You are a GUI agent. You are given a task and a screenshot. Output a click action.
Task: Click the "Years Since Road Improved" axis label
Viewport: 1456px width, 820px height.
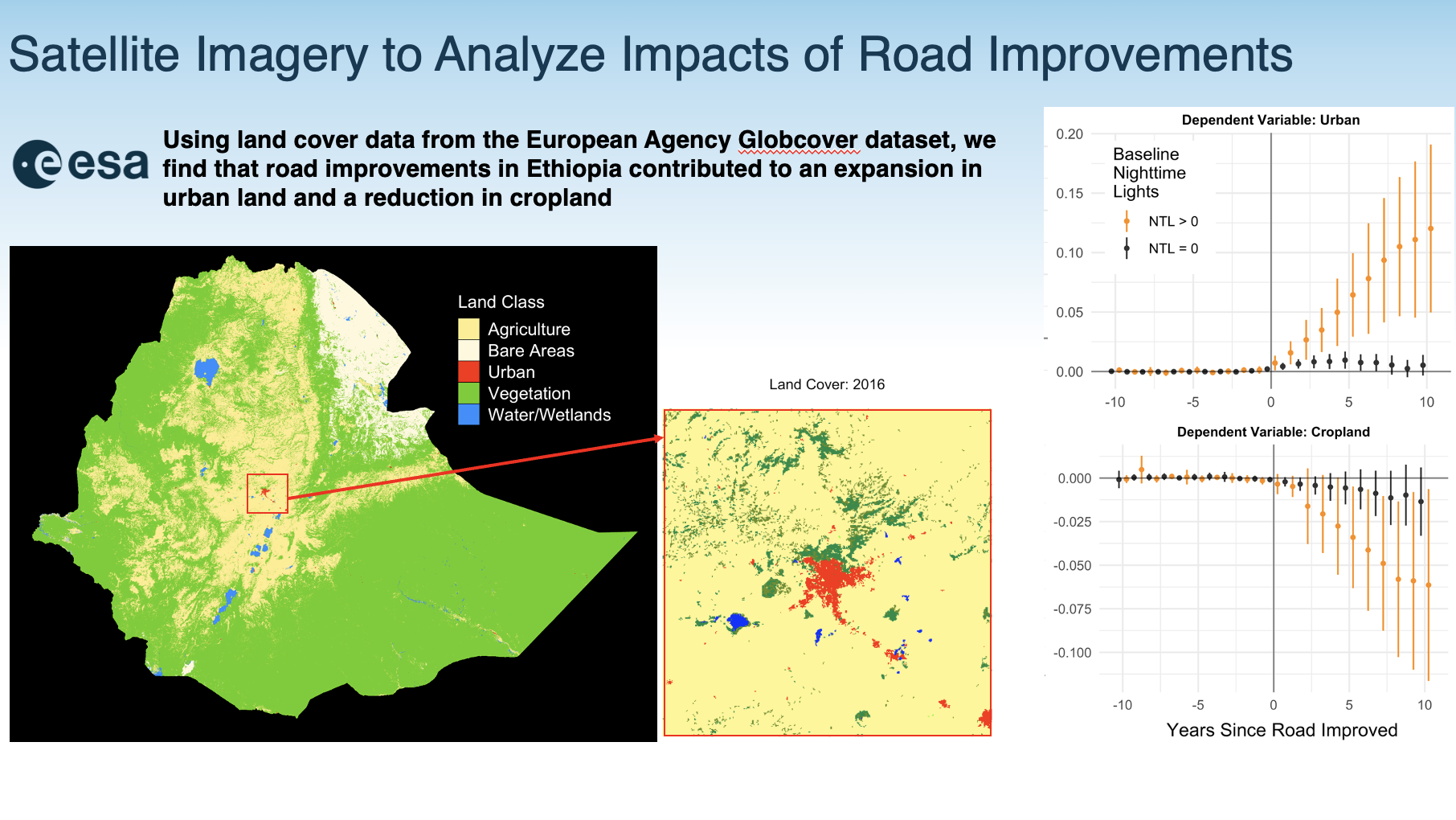click(1282, 730)
